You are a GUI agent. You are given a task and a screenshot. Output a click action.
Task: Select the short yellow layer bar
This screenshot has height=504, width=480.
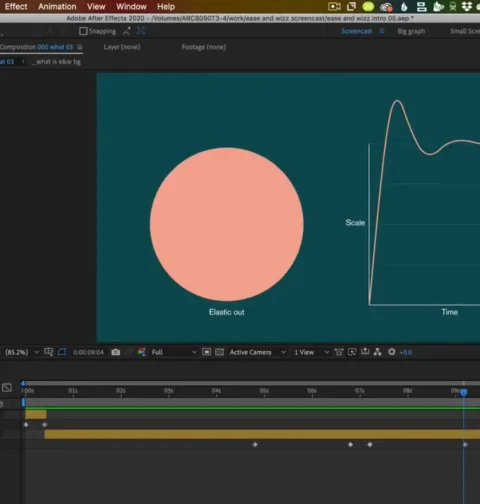point(36,415)
